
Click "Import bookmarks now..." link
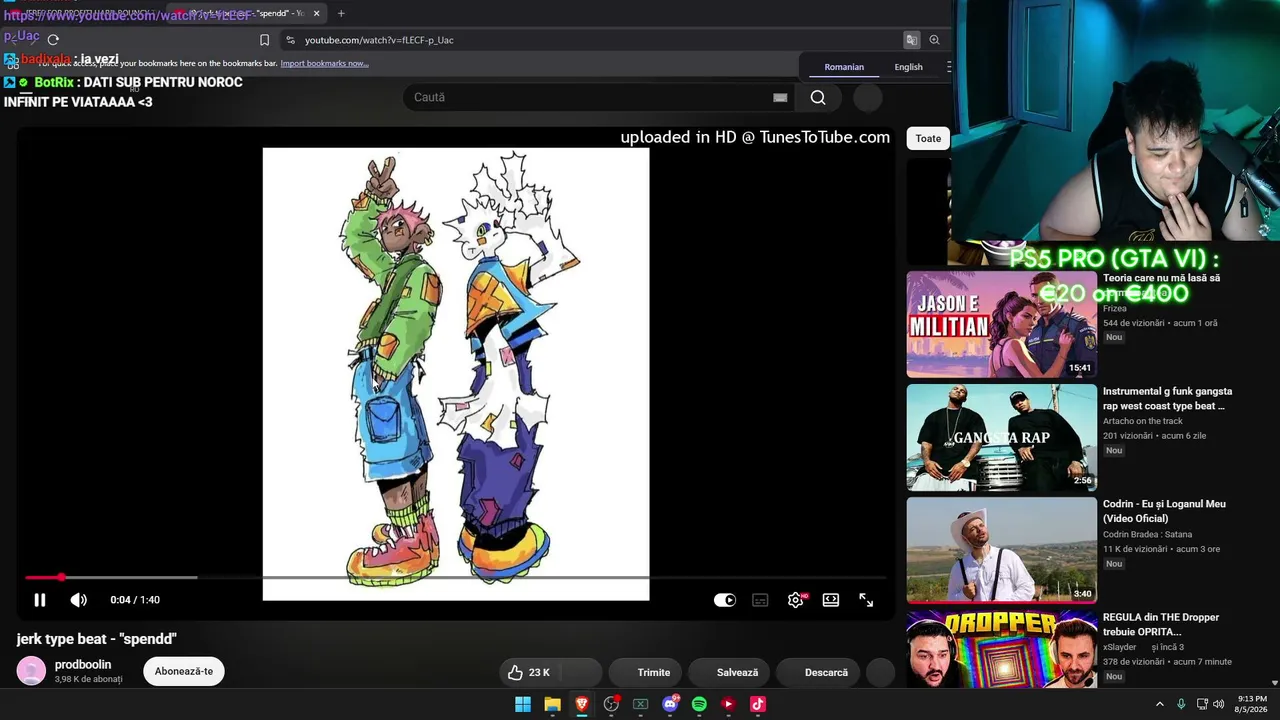point(324,63)
